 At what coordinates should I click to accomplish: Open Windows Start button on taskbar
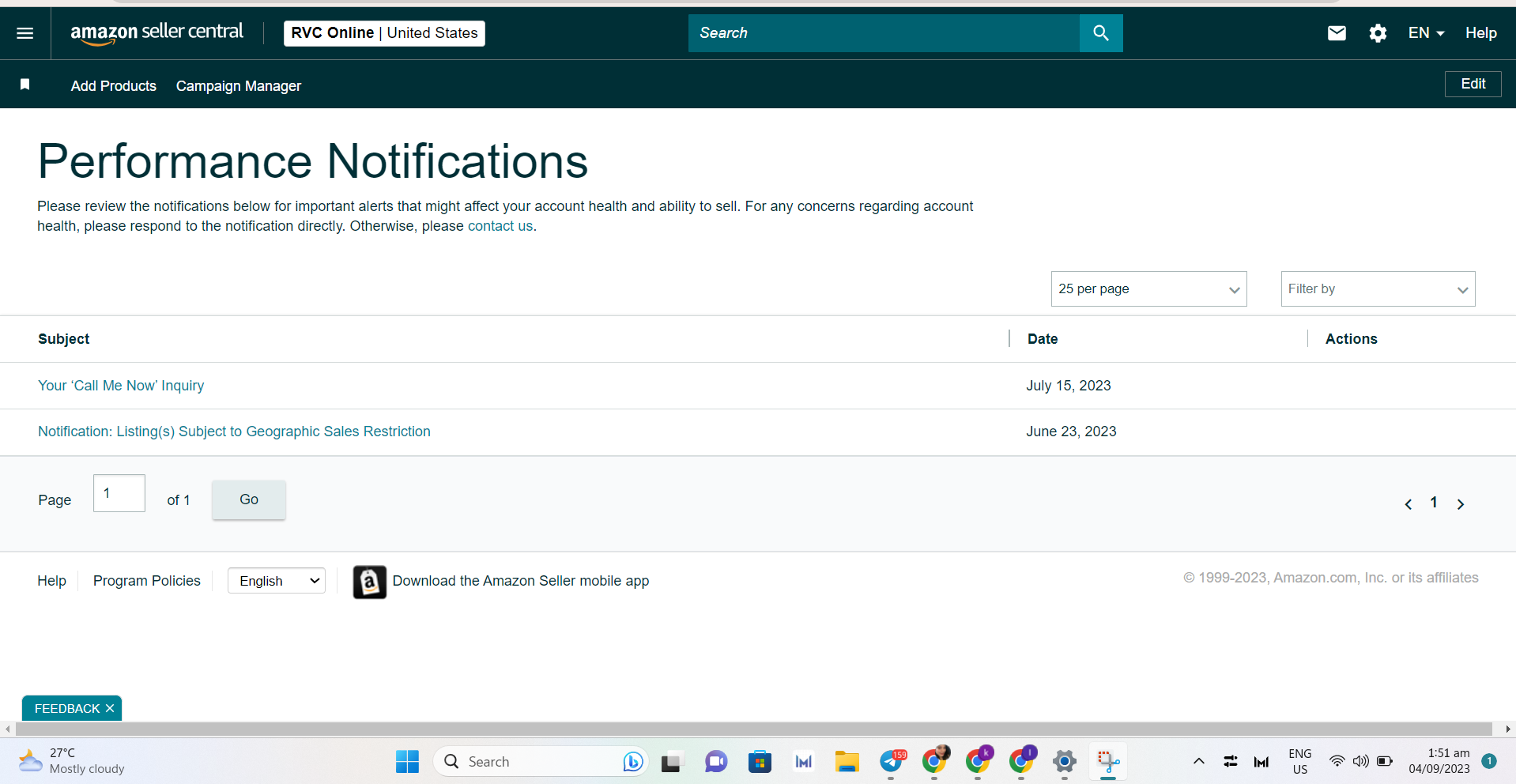pos(407,762)
